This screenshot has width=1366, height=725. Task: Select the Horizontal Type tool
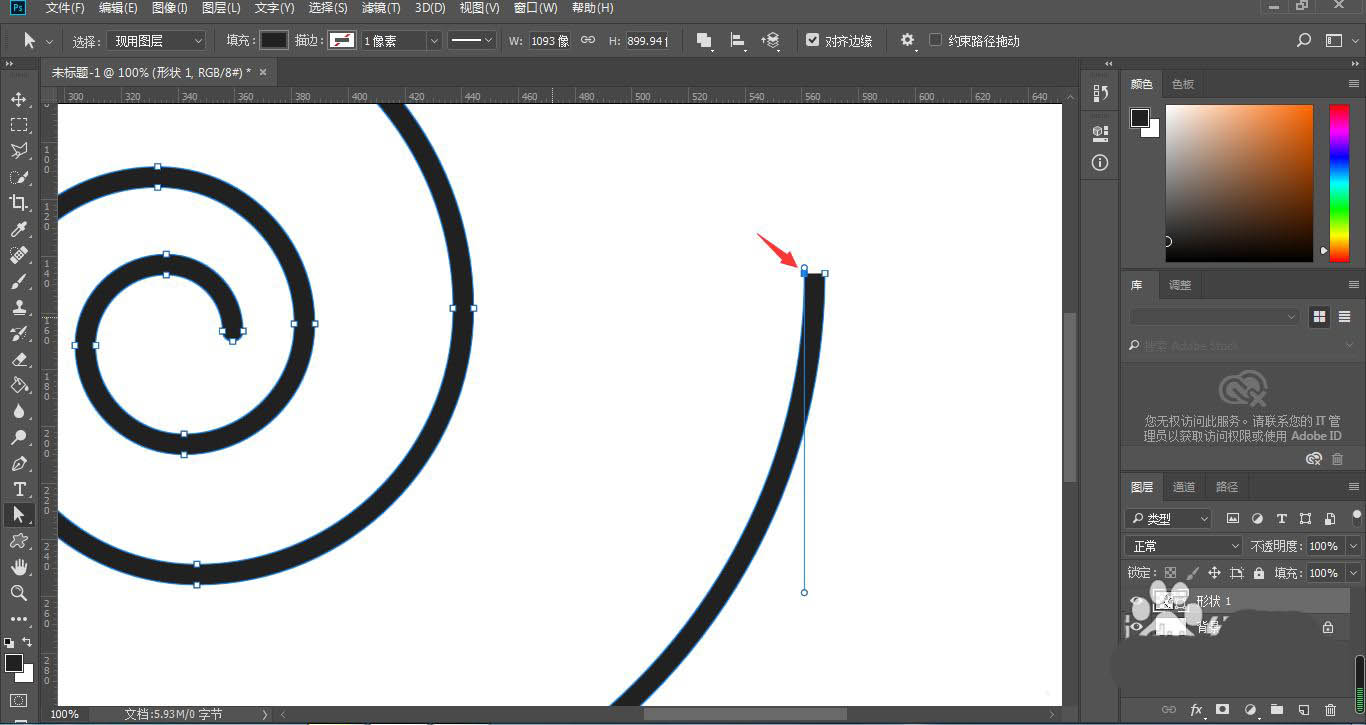pyautogui.click(x=18, y=489)
